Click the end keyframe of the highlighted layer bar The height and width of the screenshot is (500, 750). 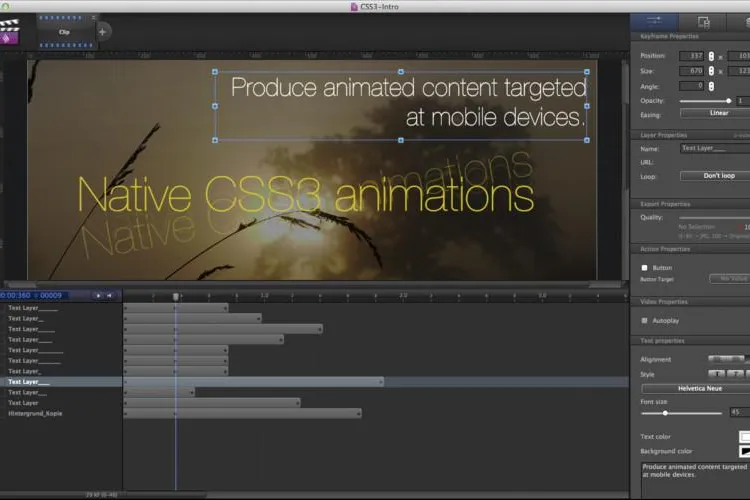pyautogui.click(x=382, y=382)
